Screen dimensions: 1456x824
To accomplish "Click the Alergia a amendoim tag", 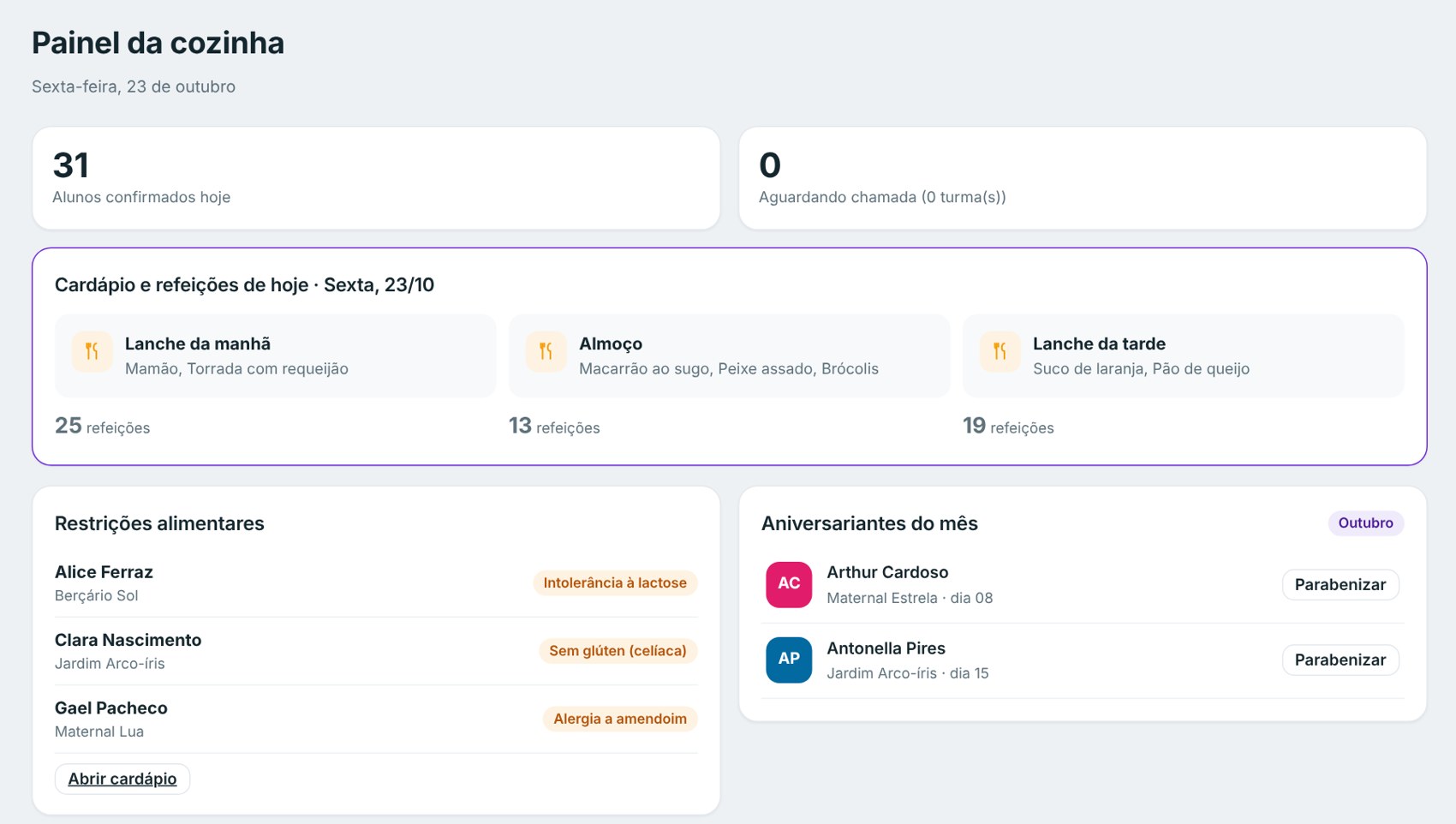I will (620, 719).
